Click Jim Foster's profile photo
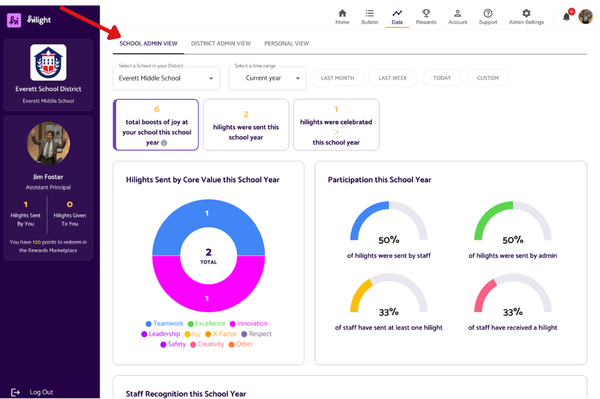 click(x=48, y=143)
